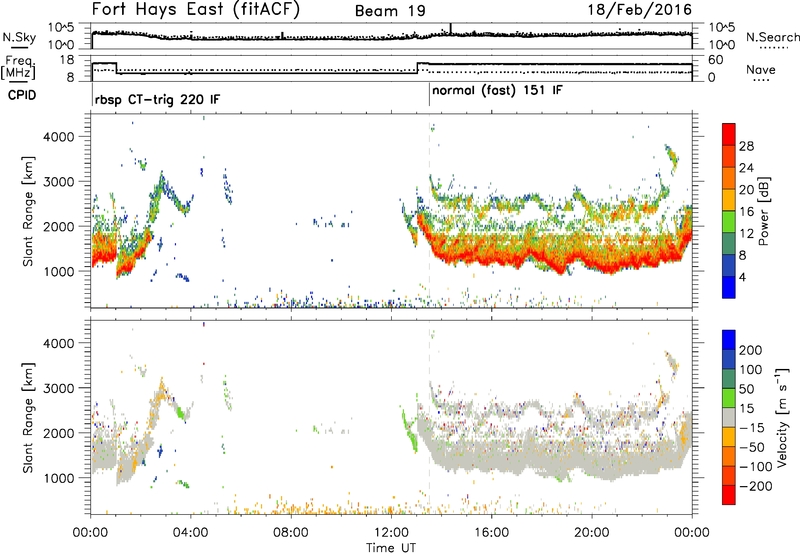
Task: Click '4000' tick on power panel axis
Action: click(58, 137)
